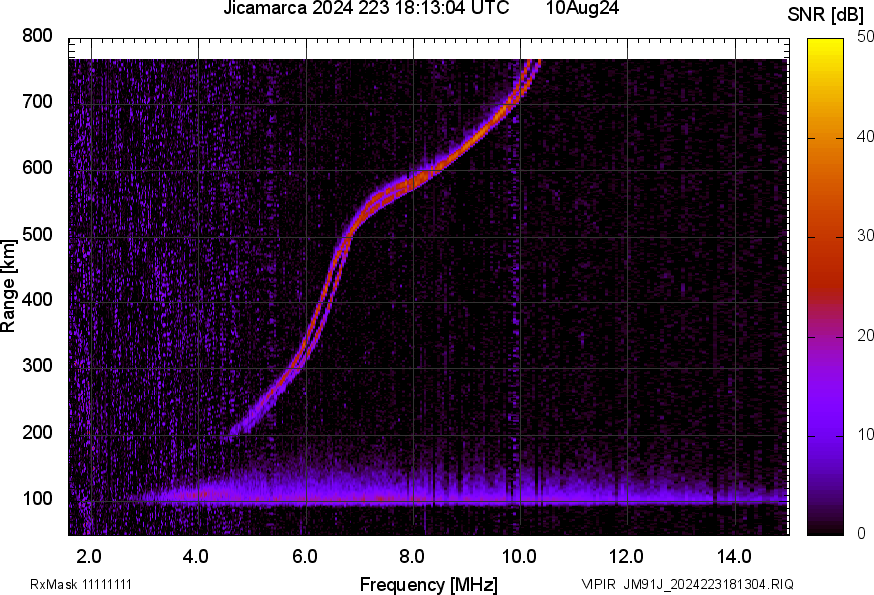Click colorbar tick value 10

pyautogui.click(x=865, y=434)
